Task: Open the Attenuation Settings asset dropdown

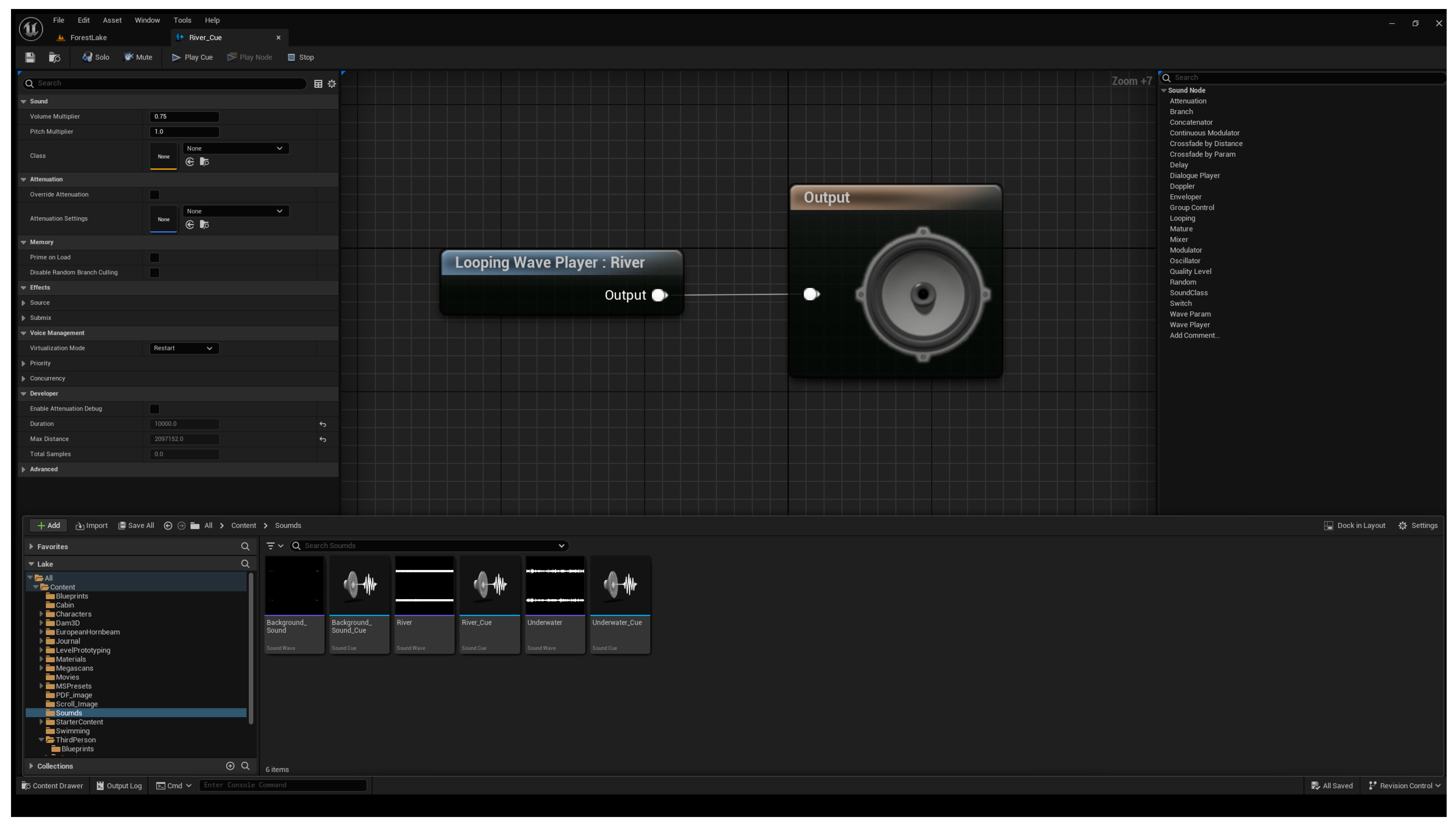Action: pyautogui.click(x=235, y=211)
